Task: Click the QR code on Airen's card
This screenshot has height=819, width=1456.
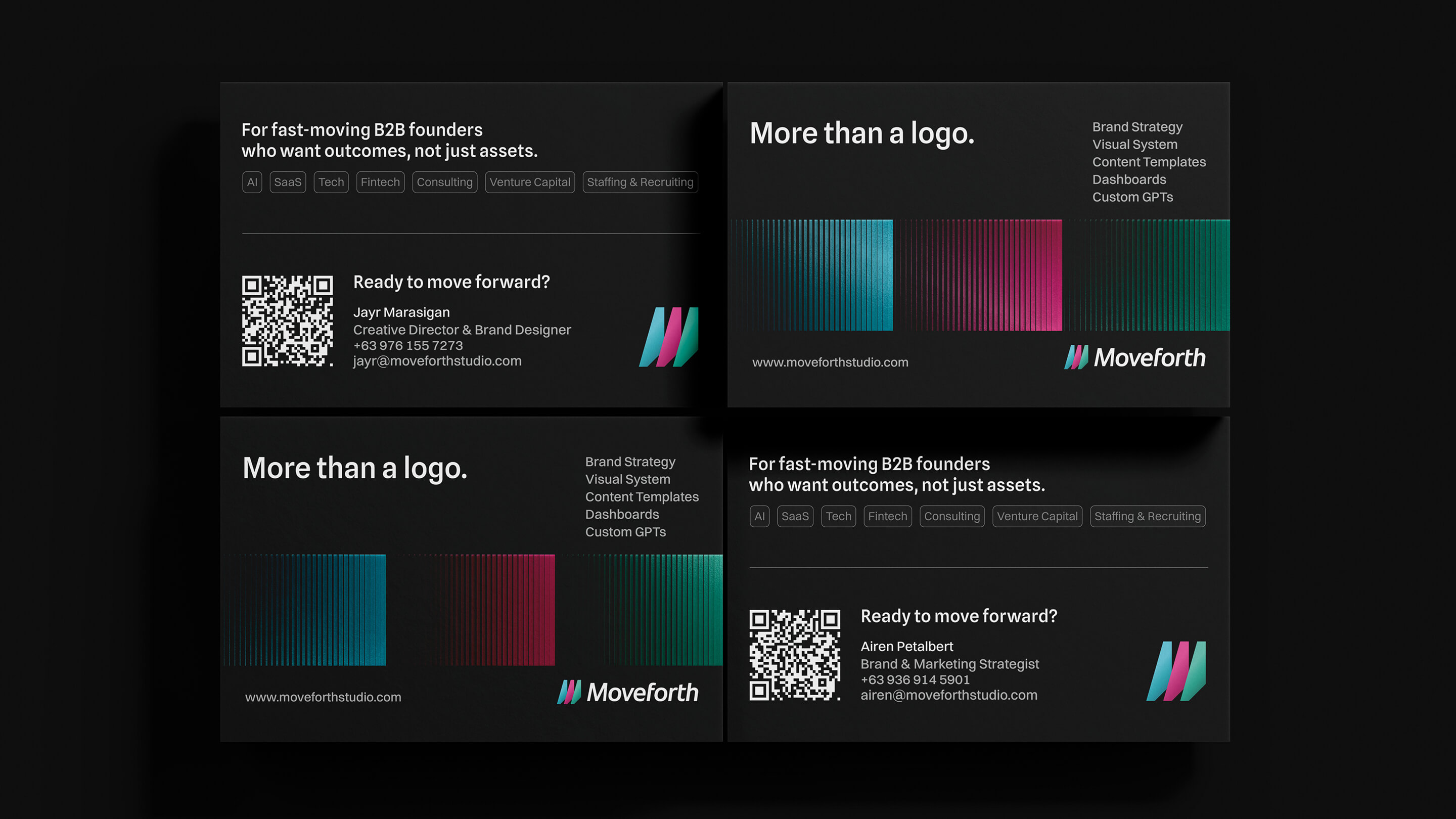Action: point(795,655)
